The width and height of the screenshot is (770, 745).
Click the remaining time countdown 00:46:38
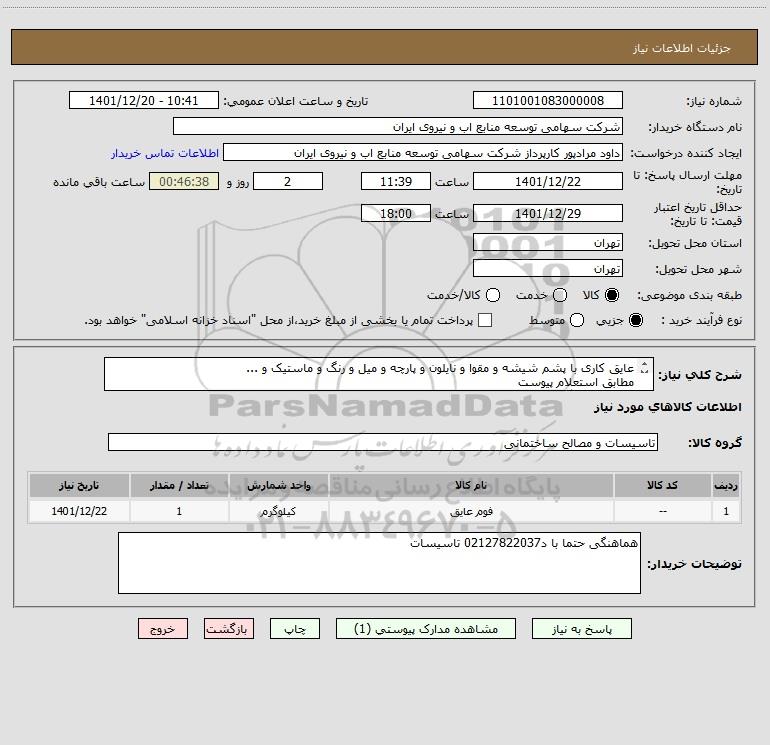pyautogui.click(x=184, y=181)
